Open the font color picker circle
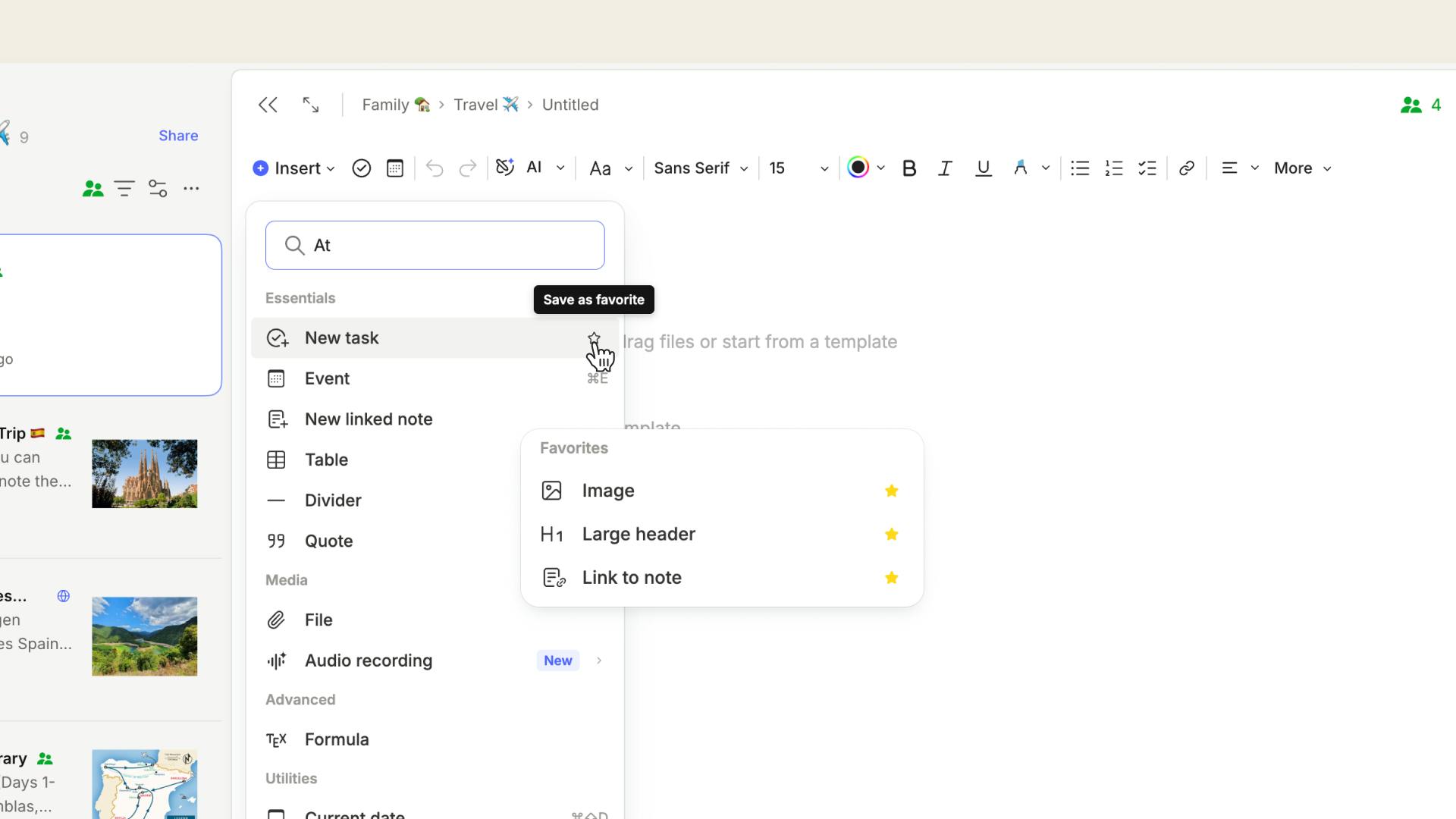 [x=858, y=168]
